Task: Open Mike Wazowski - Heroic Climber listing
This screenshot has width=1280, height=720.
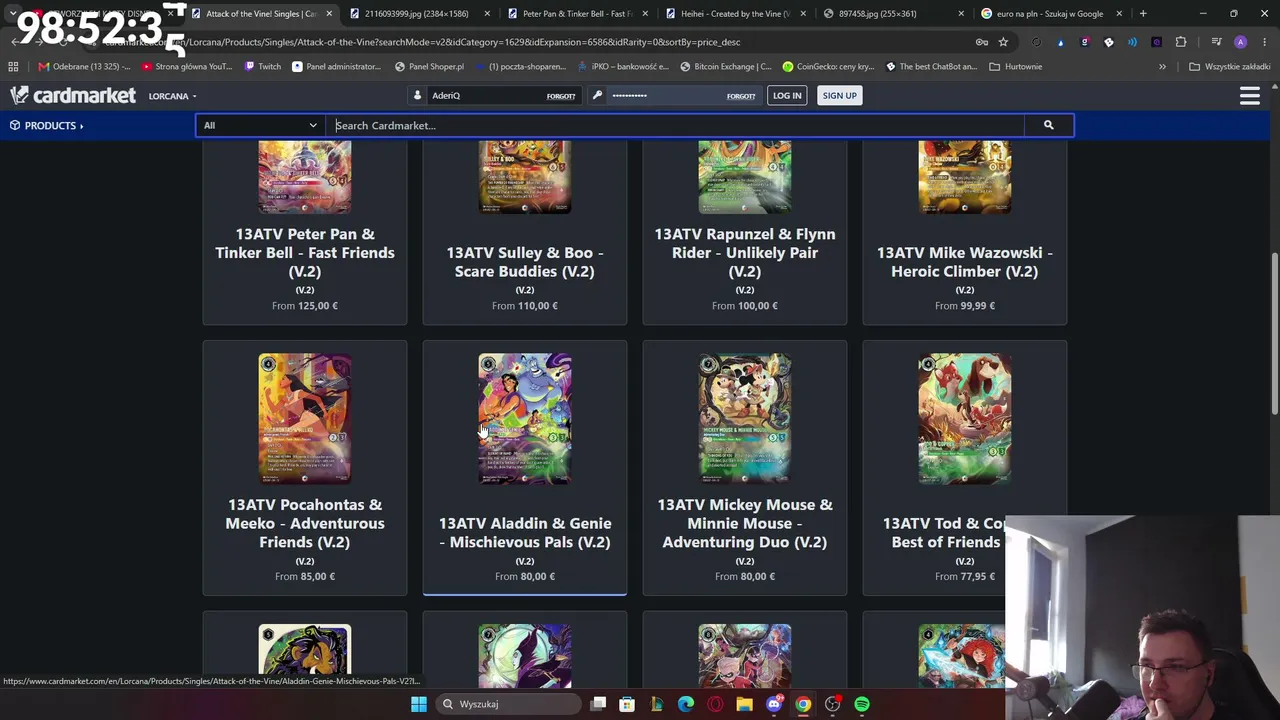Action: [965, 262]
